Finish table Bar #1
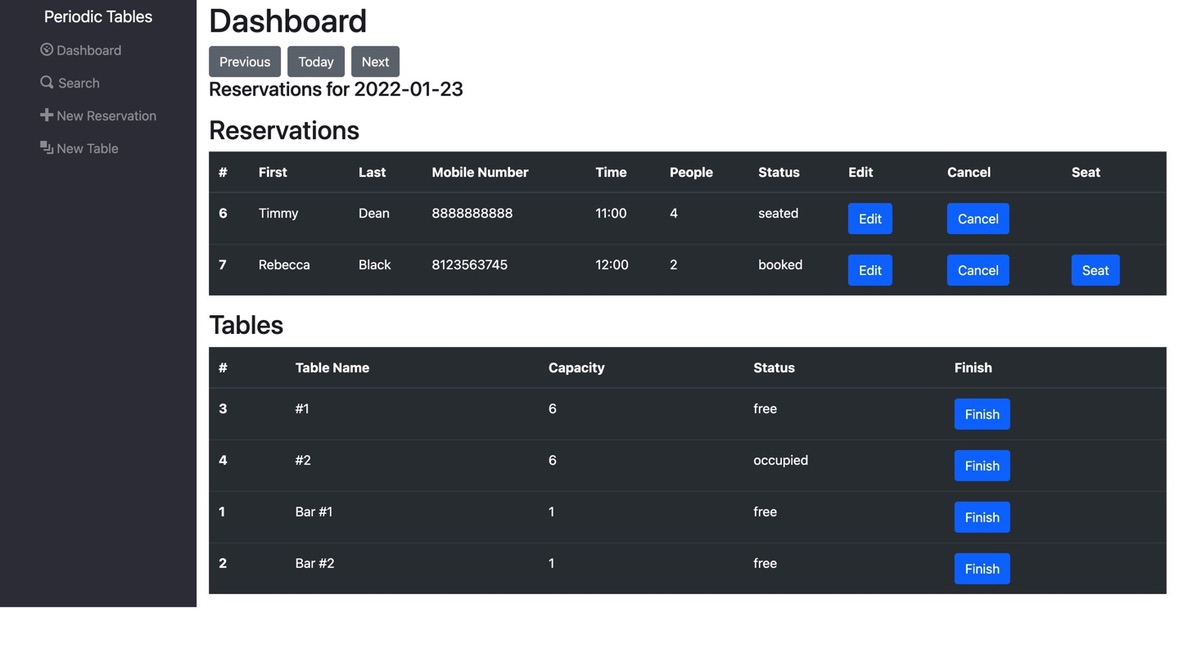 pos(982,517)
